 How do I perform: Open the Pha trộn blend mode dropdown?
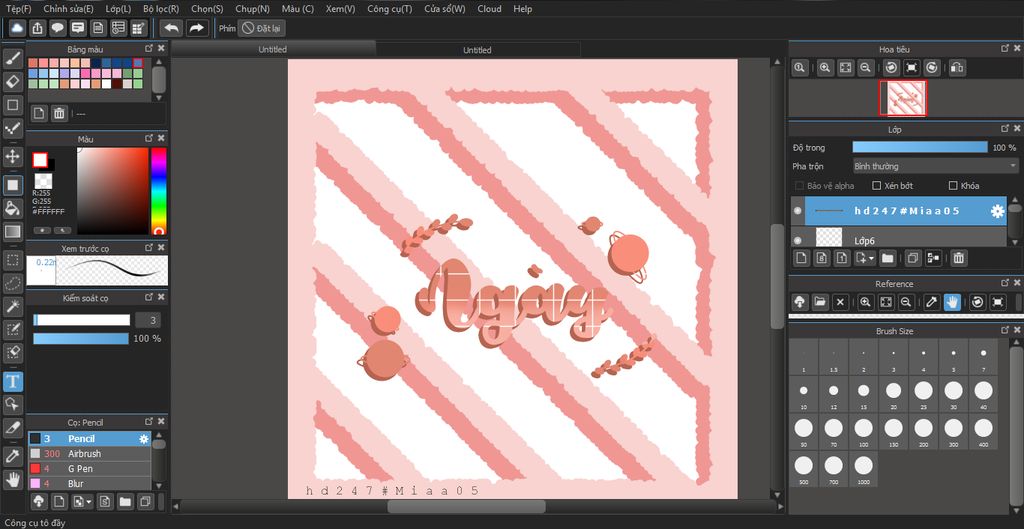(x=936, y=167)
